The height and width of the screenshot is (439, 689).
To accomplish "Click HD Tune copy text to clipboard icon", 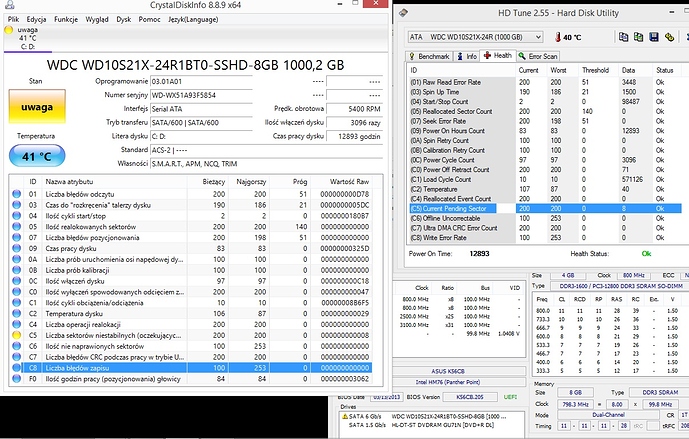I will [623, 37].
